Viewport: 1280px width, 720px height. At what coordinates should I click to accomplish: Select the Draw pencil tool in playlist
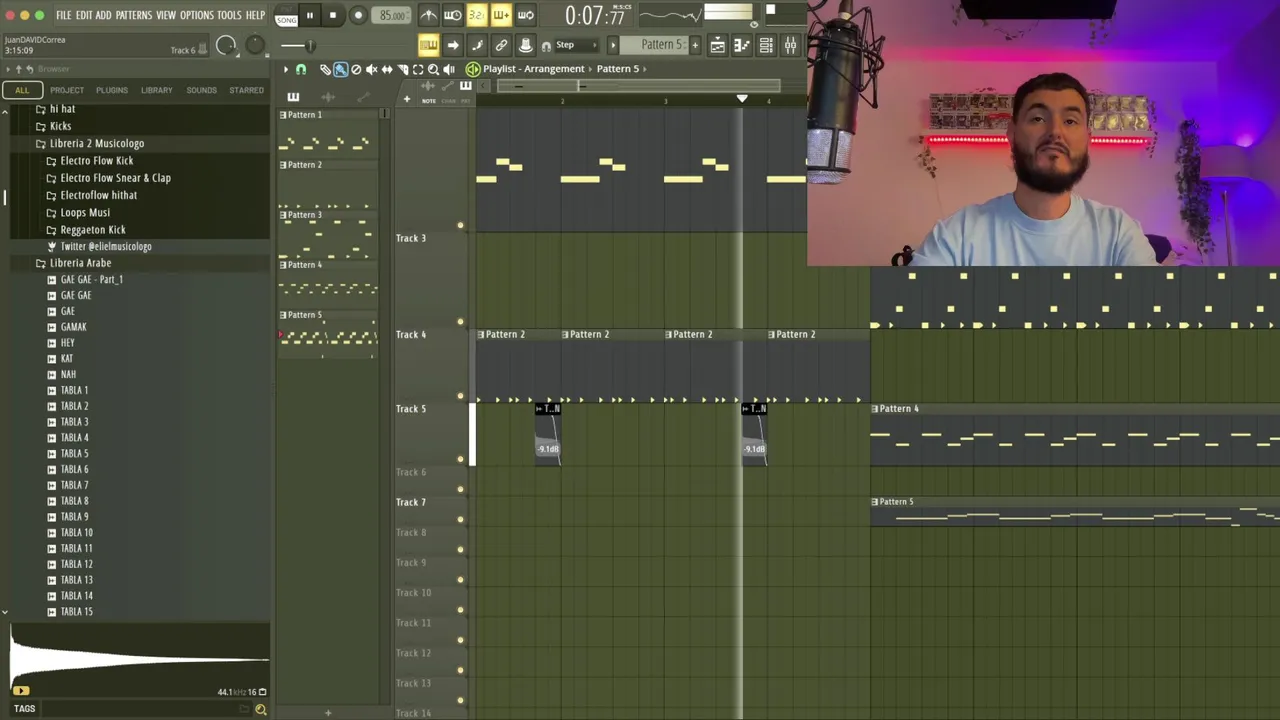pyautogui.click(x=325, y=69)
